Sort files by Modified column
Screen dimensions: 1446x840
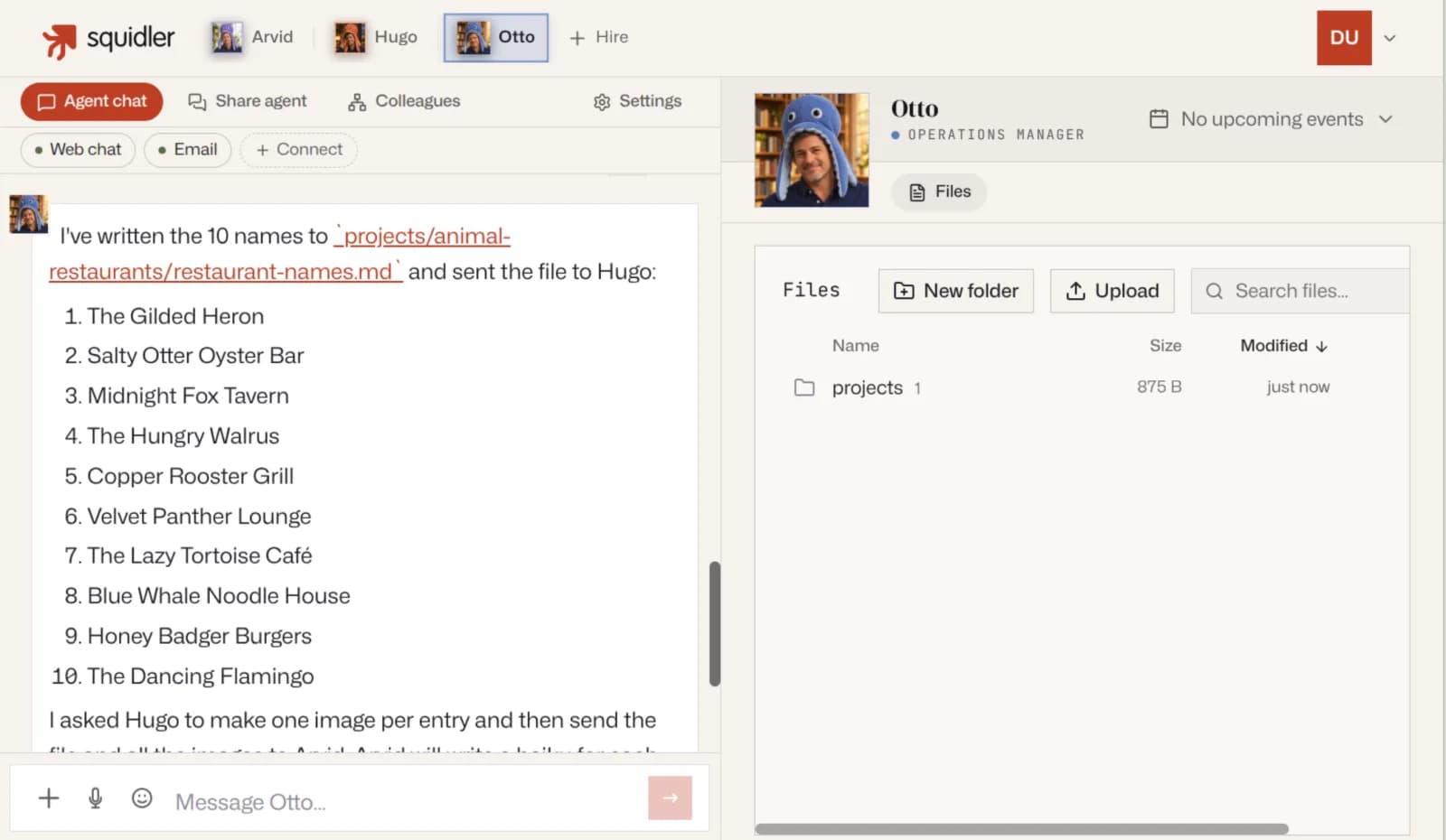click(1283, 346)
